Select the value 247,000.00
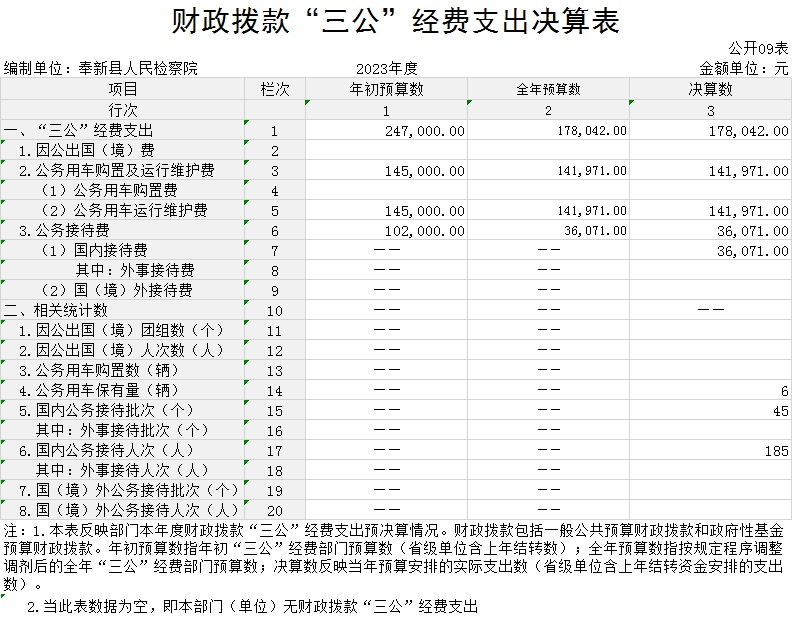 tap(425, 131)
